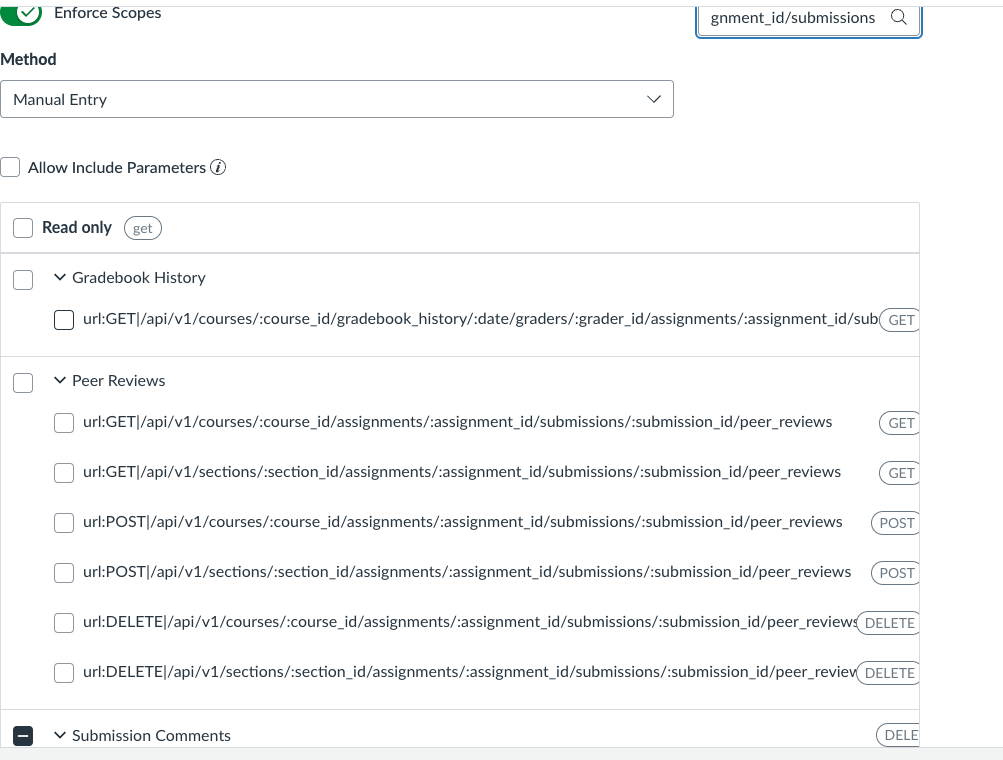Select the Gradebook History group checkbox
This screenshot has width=1003, height=760.
[23, 280]
